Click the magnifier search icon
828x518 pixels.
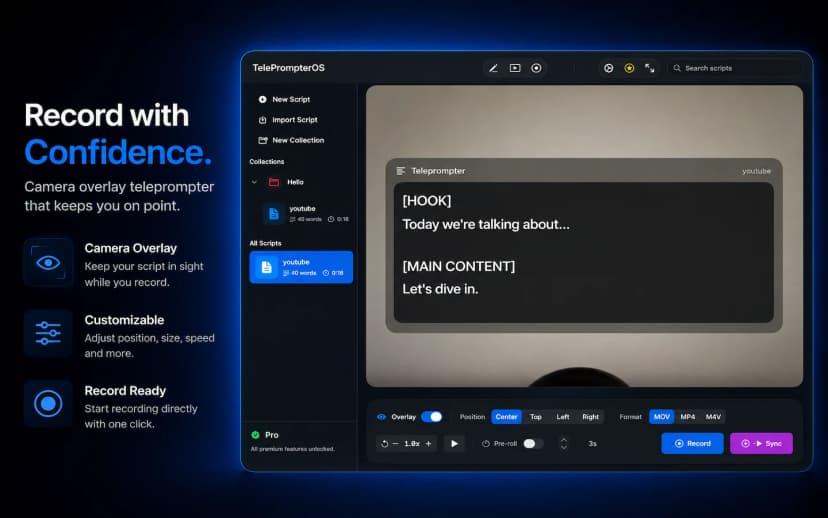(677, 68)
